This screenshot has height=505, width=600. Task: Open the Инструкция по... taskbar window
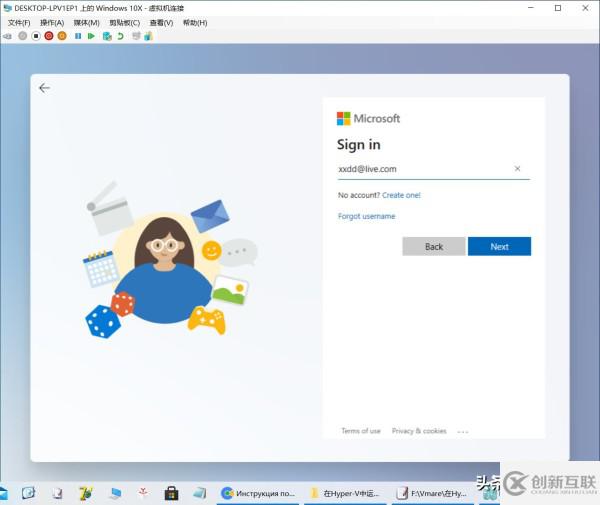(x=259, y=494)
